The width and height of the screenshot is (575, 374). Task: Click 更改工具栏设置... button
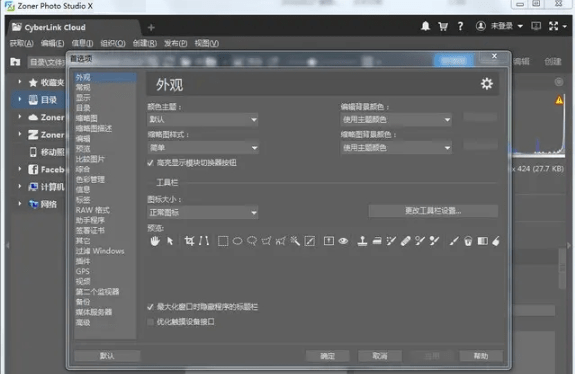pos(433,211)
